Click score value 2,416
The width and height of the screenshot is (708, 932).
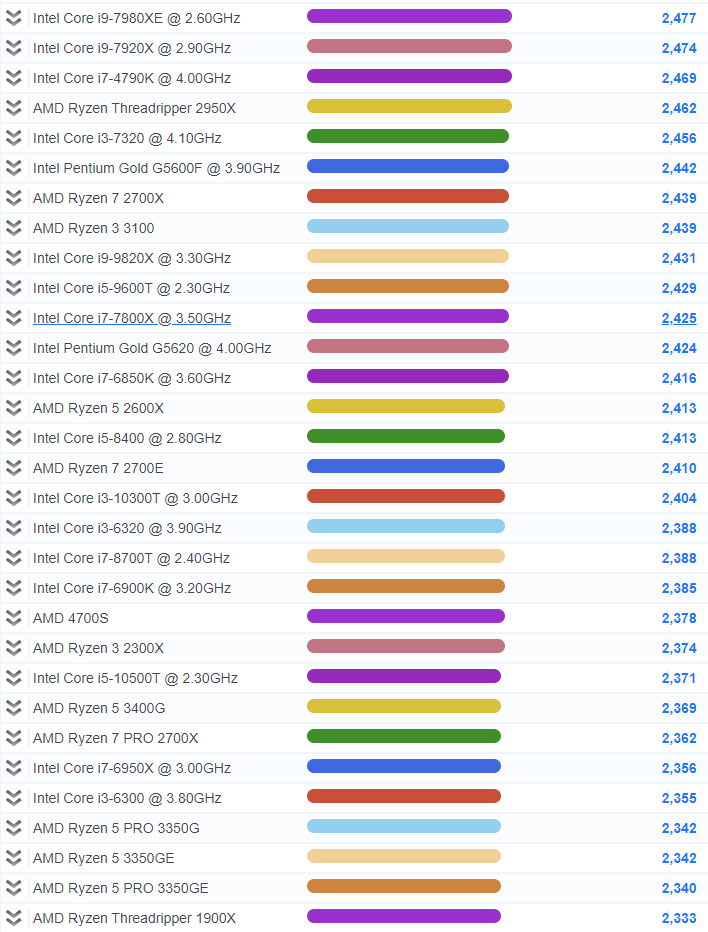(679, 379)
